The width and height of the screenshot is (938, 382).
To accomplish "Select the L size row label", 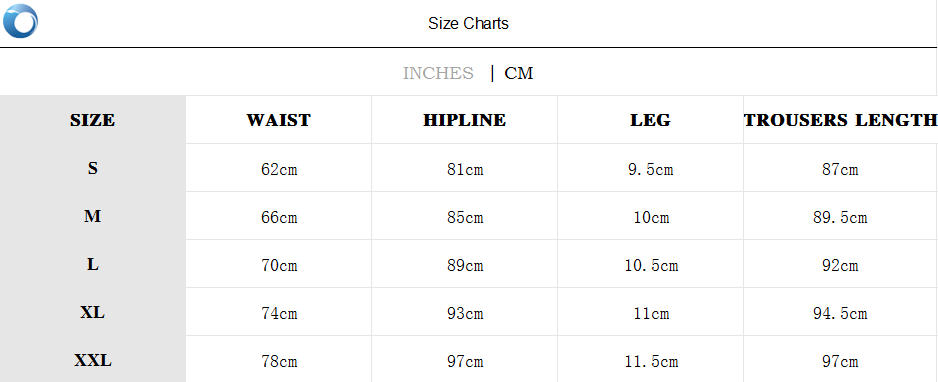I will 93,264.
